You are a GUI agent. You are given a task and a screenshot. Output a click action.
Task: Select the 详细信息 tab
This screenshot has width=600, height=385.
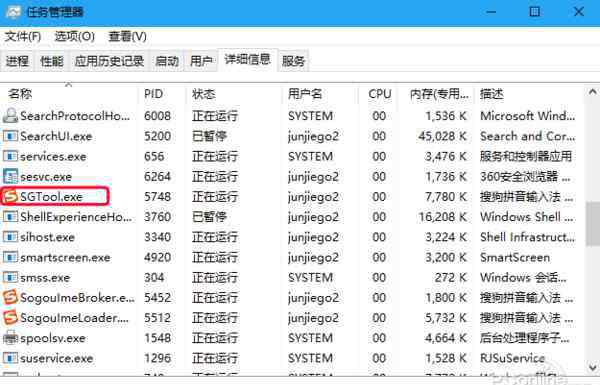click(248, 60)
